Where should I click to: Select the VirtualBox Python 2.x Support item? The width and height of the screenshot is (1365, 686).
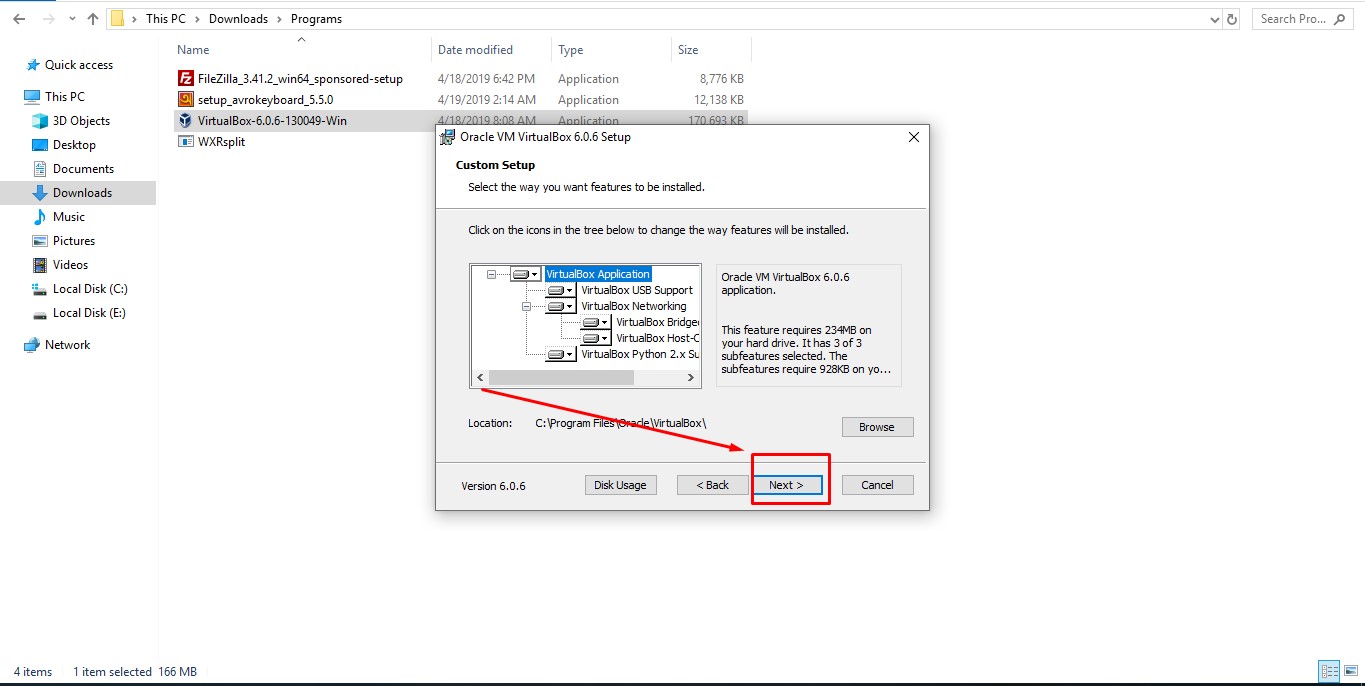(640, 354)
